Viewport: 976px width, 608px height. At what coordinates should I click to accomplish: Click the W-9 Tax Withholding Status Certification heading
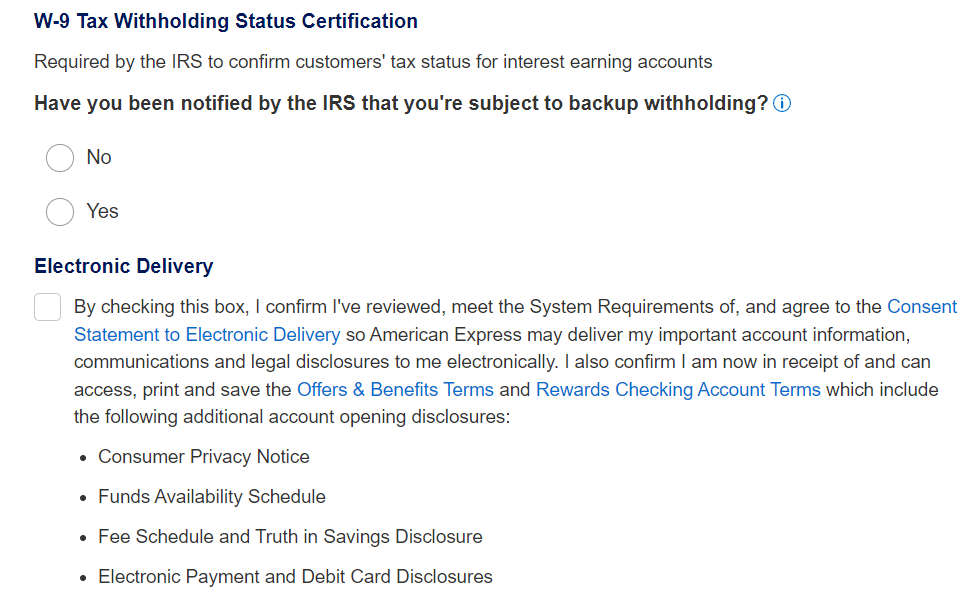pyautogui.click(x=226, y=21)
